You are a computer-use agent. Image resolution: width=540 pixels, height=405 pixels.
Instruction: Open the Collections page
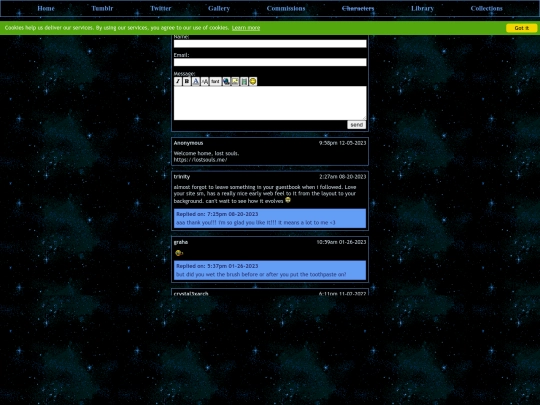[486, 8]
